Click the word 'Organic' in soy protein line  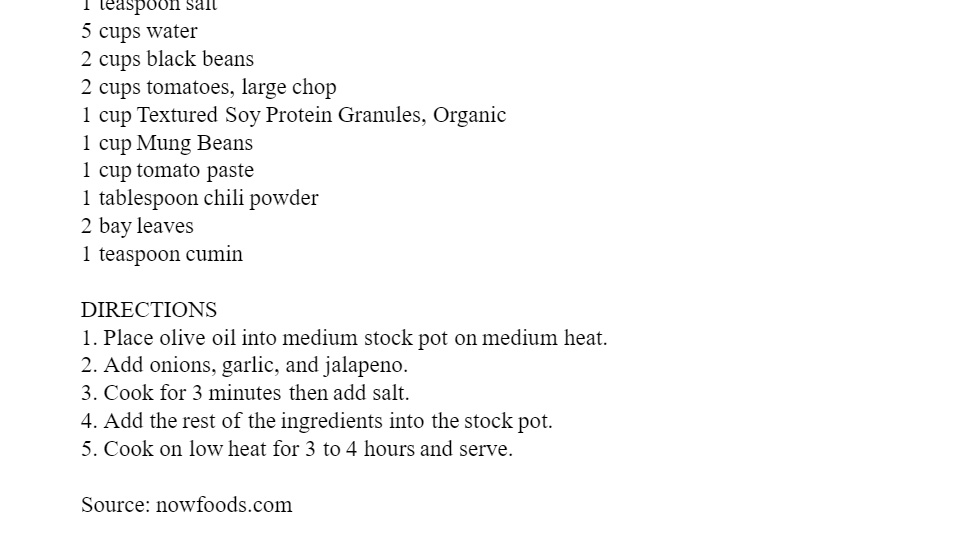470,115
